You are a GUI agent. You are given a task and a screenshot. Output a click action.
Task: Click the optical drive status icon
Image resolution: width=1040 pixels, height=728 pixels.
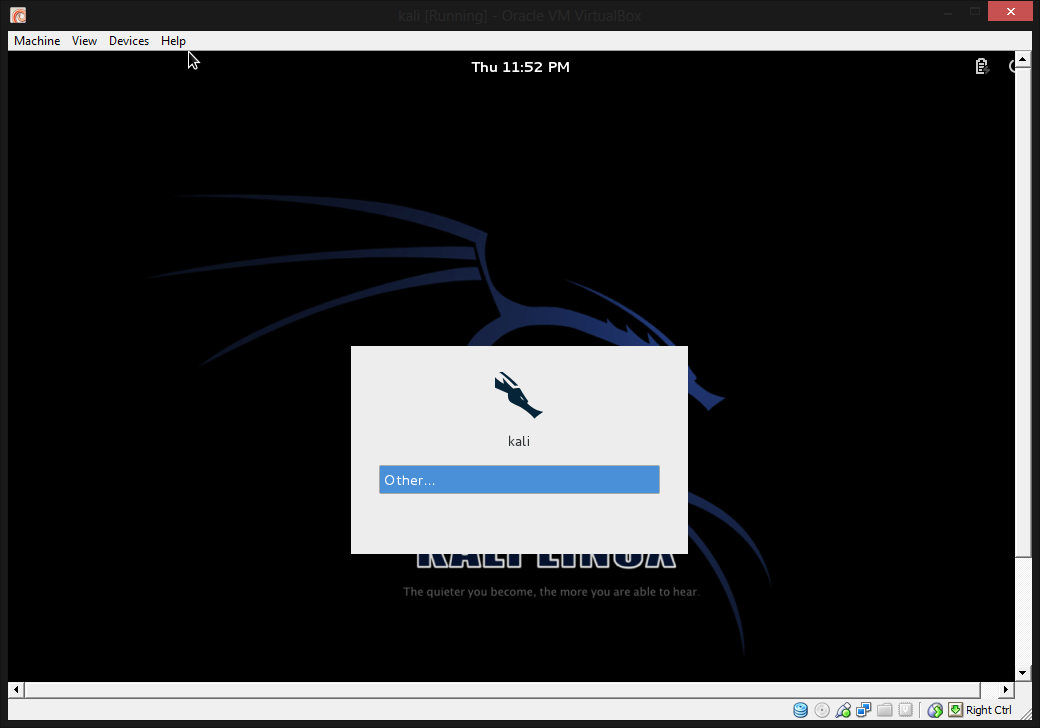point(822,710)
